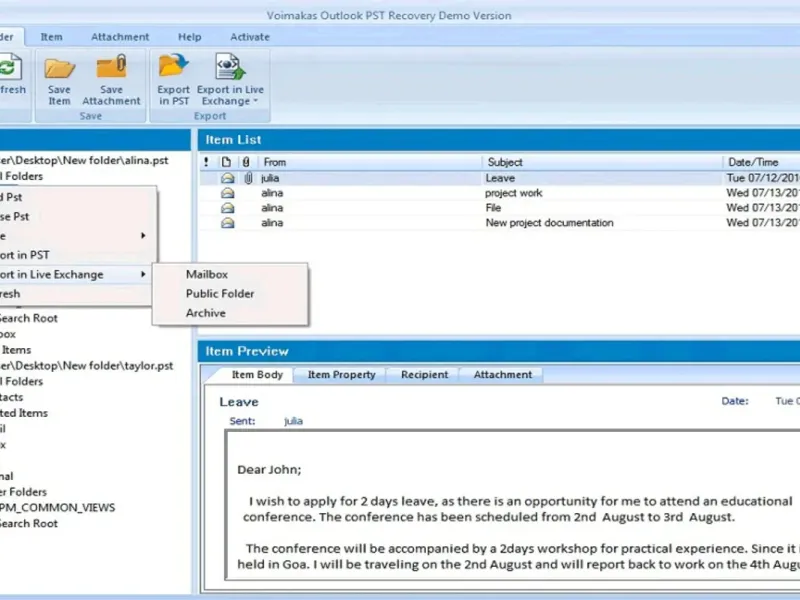
Task: Click the Save Attachment icon
Action: click(111, 67)
